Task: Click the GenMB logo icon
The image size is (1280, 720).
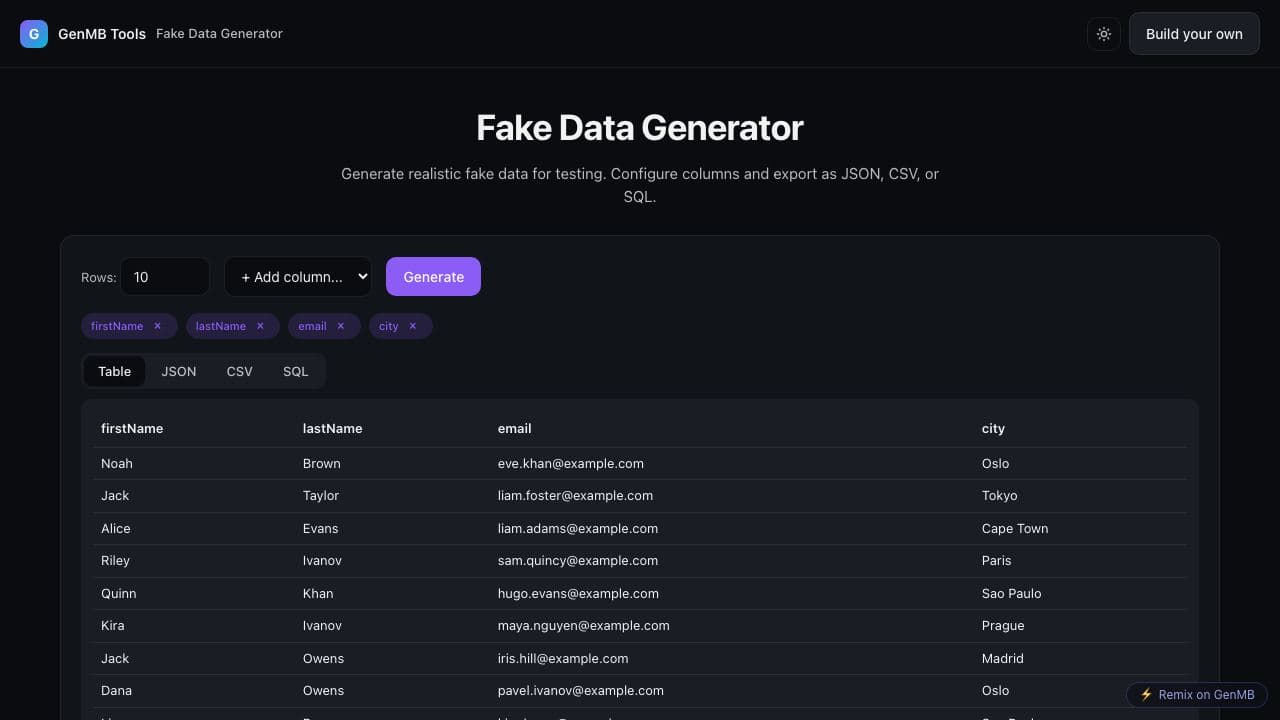Action: tap(34, 34)
